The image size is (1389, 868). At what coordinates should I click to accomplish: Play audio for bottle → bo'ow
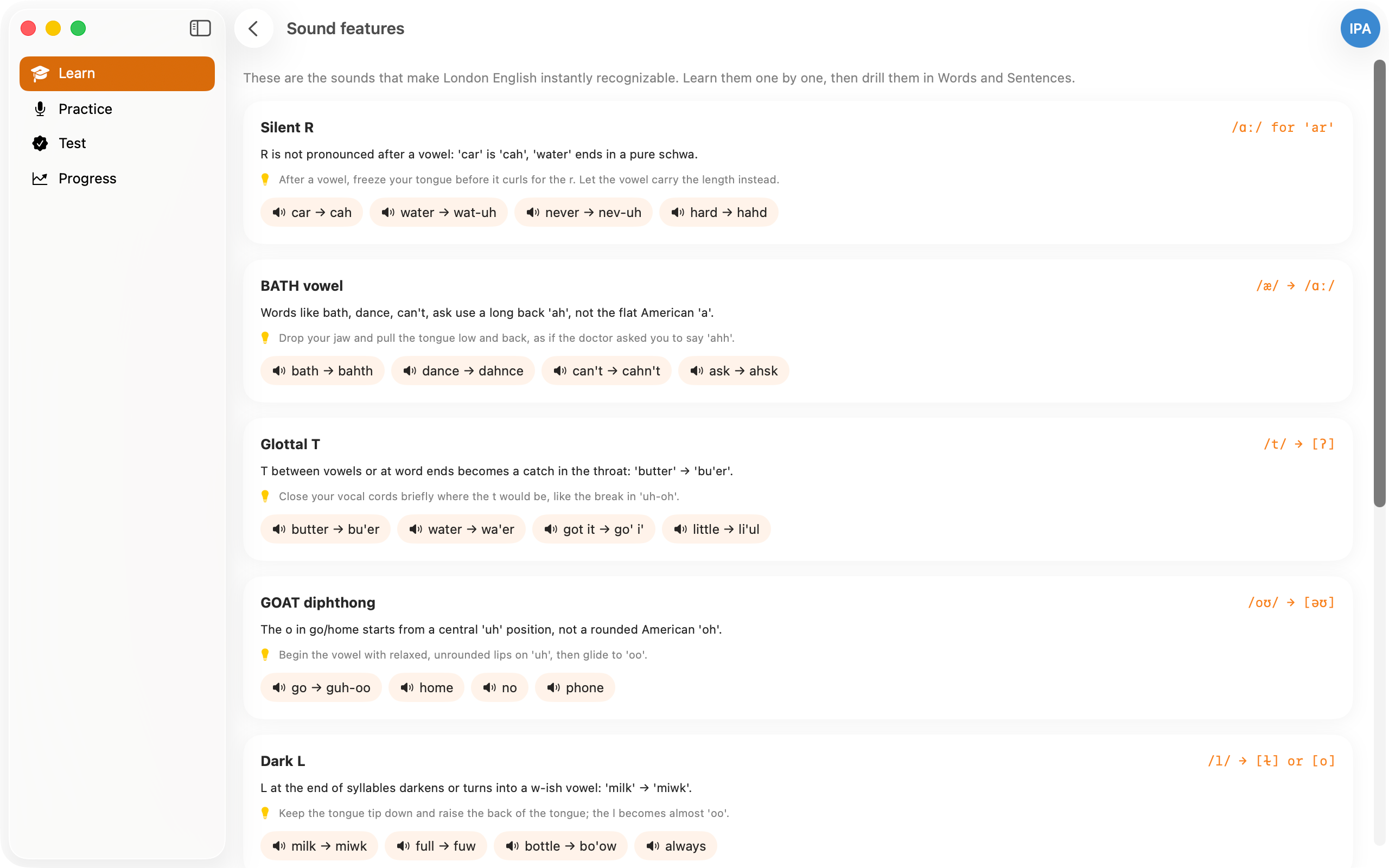(x=560, y=846)
